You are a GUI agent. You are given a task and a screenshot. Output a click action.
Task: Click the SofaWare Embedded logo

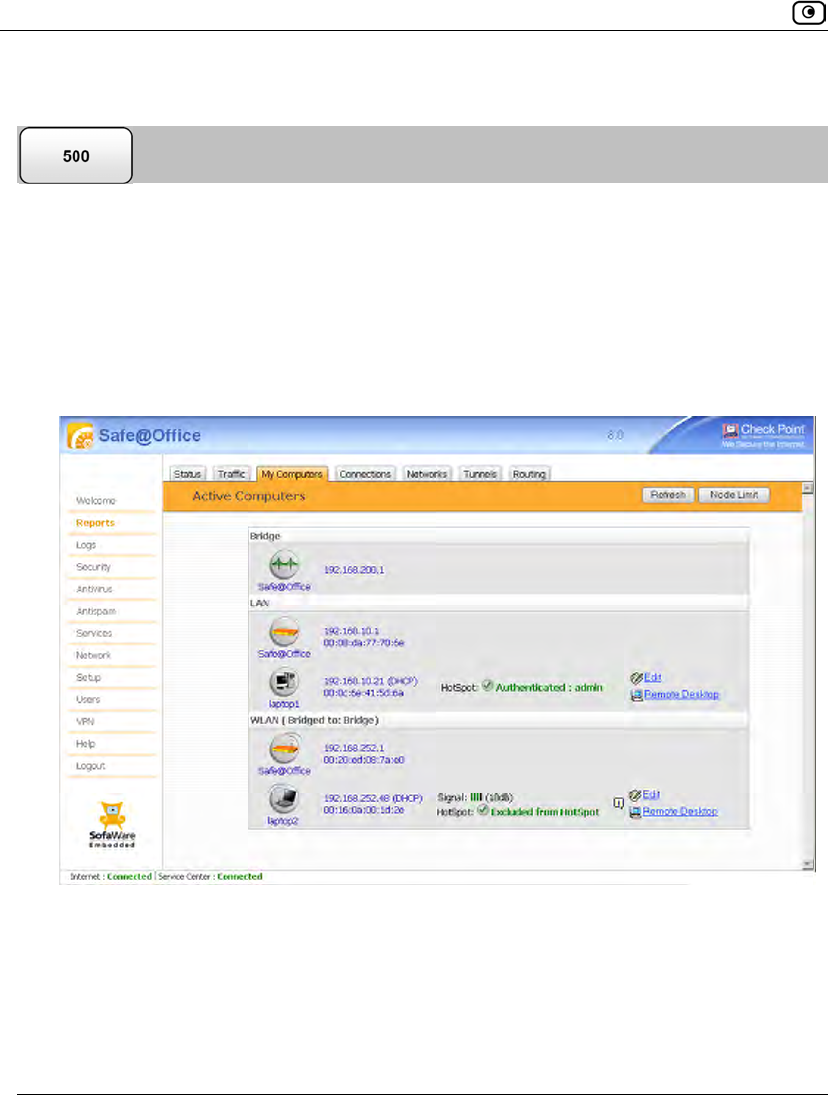coord(112,824)
